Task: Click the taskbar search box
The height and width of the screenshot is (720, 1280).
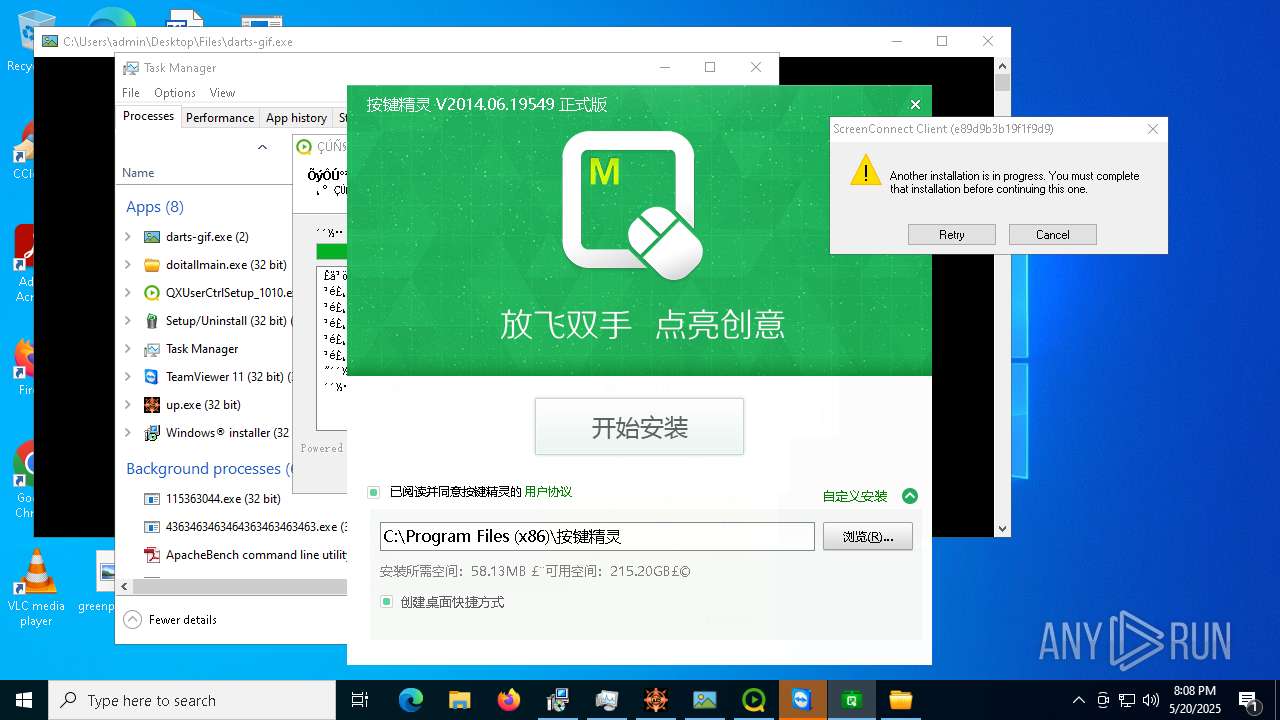Action: click(x=192, y=700)
